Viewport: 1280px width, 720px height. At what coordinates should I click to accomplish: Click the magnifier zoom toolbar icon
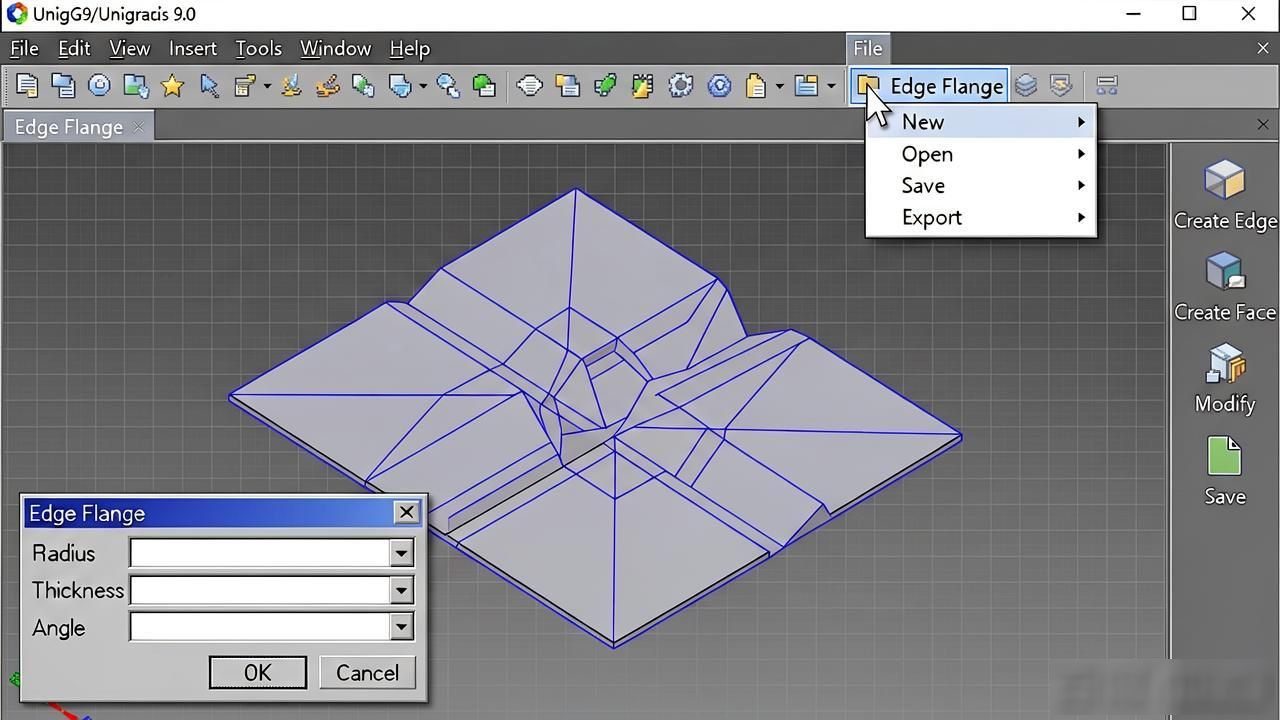tap(448, 86)
